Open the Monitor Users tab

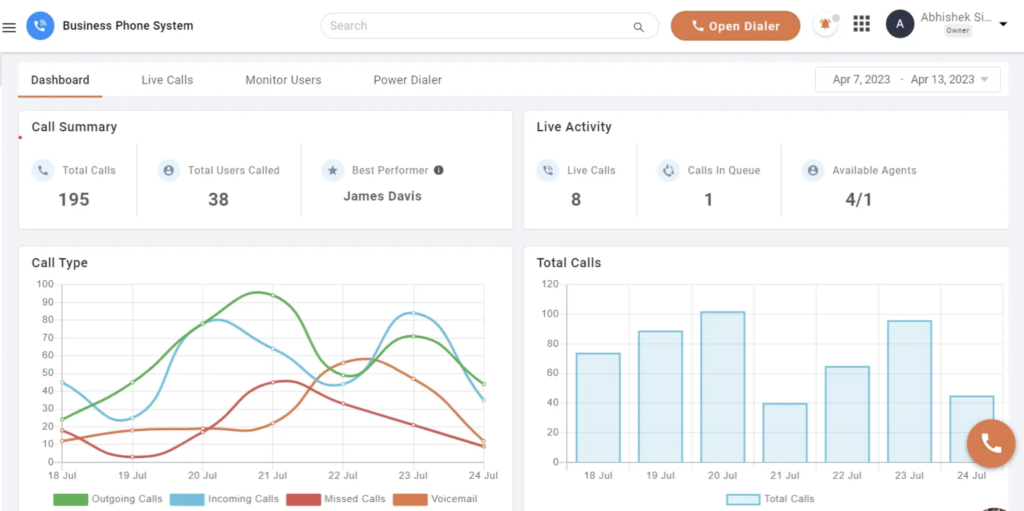tap(283, 80)
